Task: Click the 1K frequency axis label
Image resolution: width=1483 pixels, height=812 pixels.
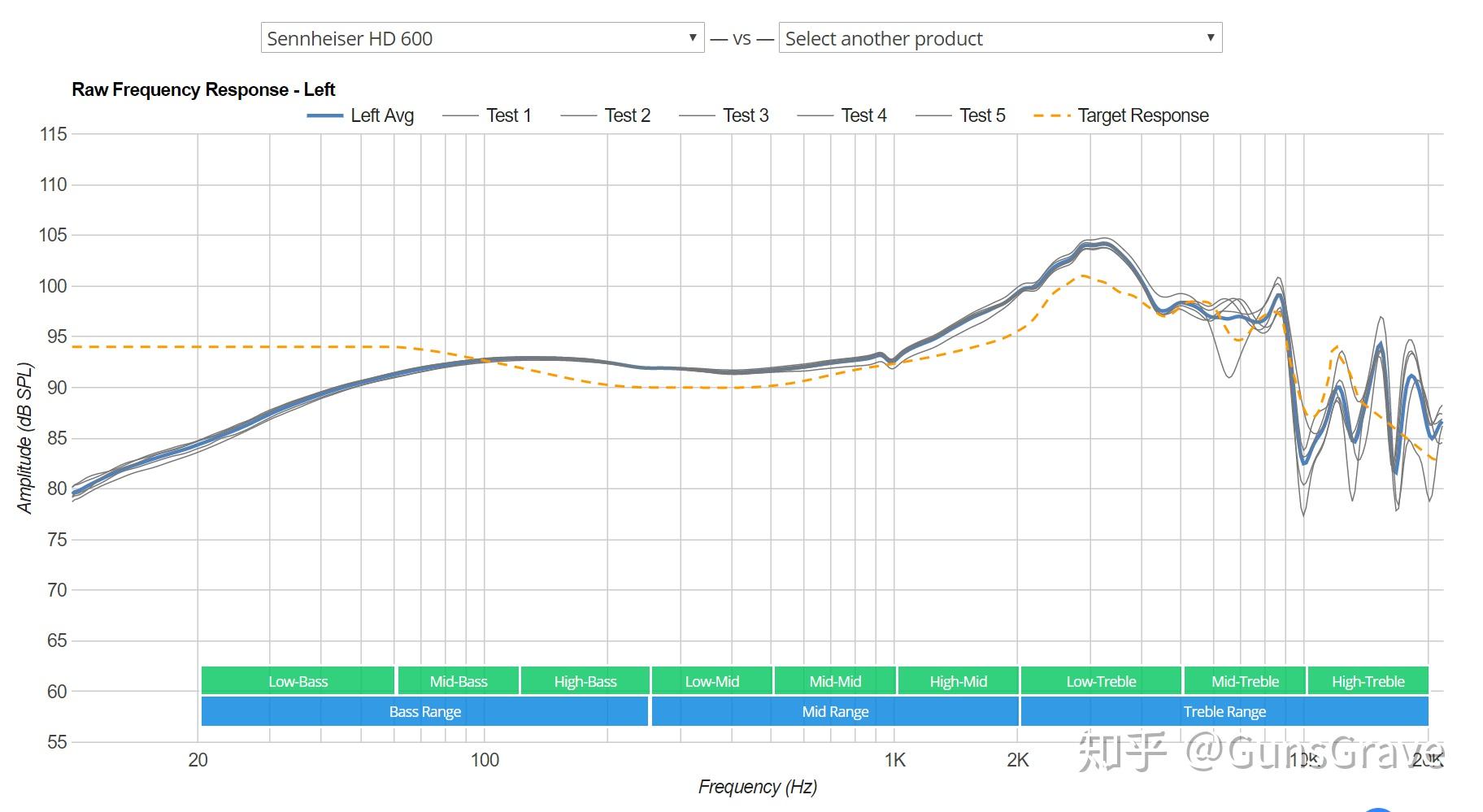Action: coord(894,760)
